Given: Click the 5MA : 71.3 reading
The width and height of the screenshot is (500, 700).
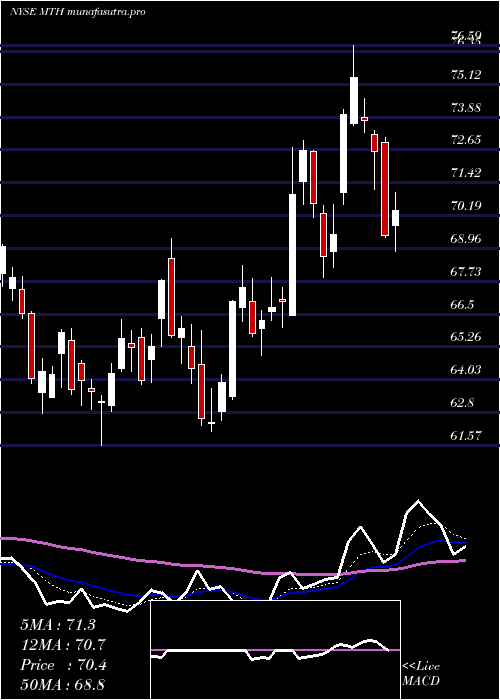Looking at the screenshot, I should tap(58, 625).
